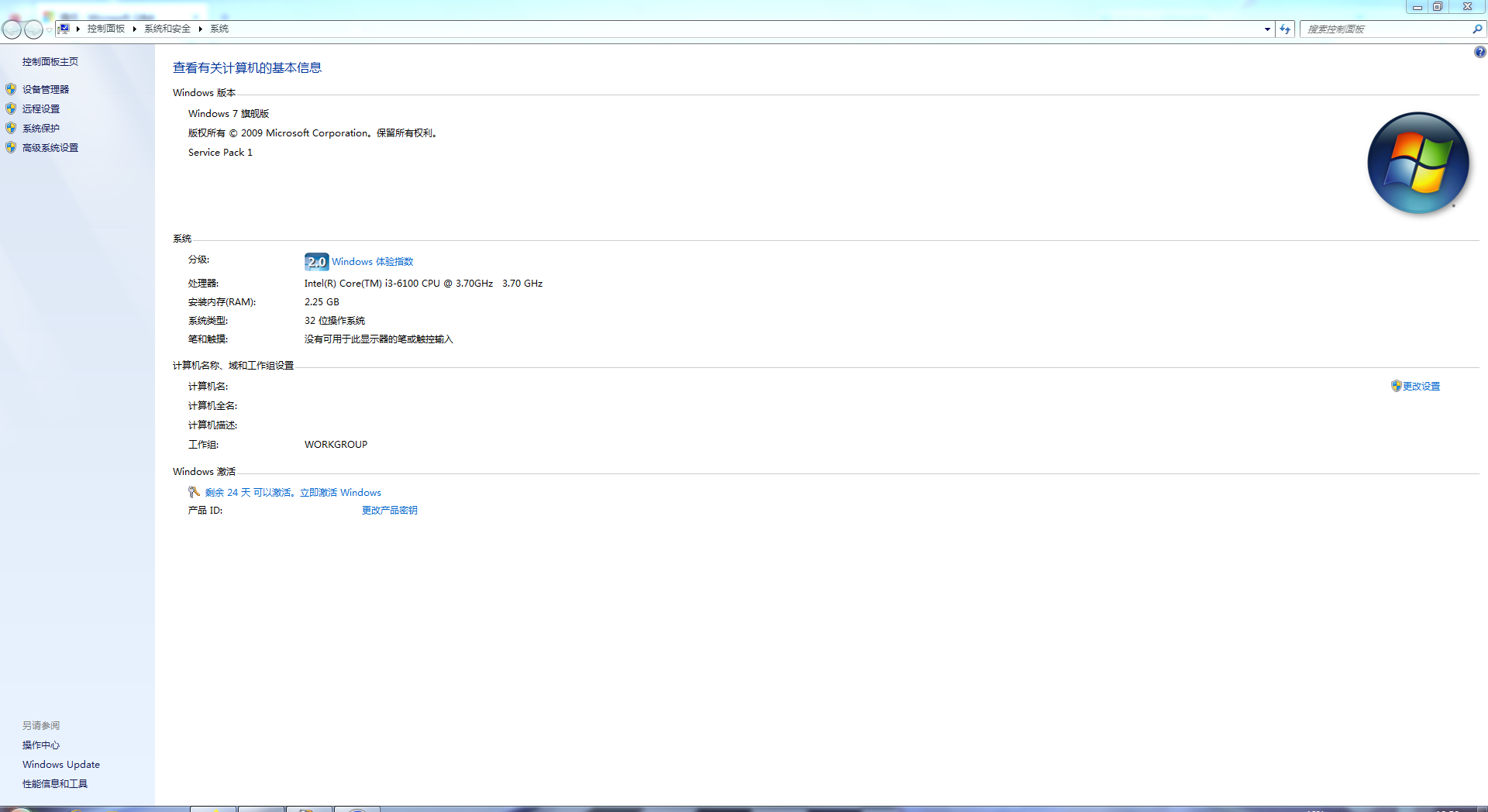Screen dimensions: 1488x812
Task: Open 性能信息和工具 link
Action: (55, 784)
